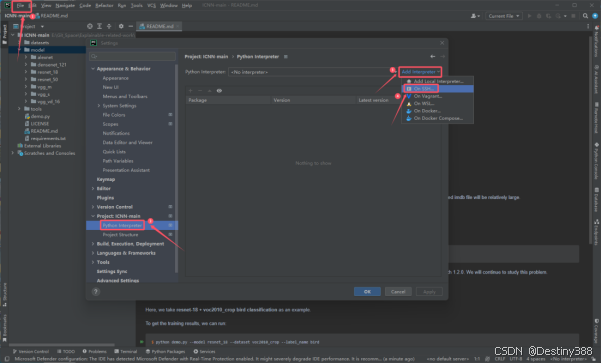Select demo.py in project tree
The width and height of the screenshot is (602, 363).
37,116
